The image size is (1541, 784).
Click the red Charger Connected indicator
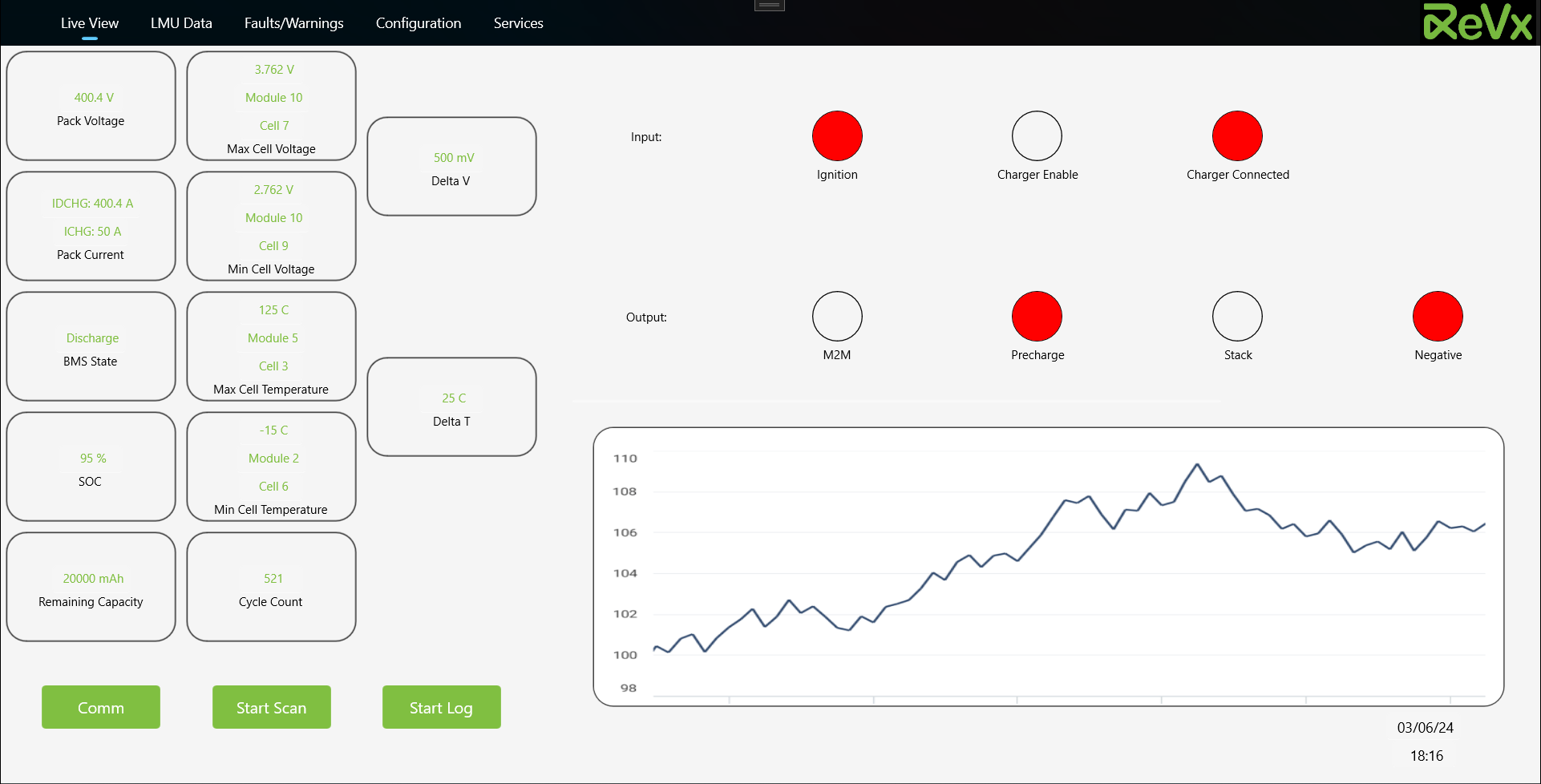1237,136
